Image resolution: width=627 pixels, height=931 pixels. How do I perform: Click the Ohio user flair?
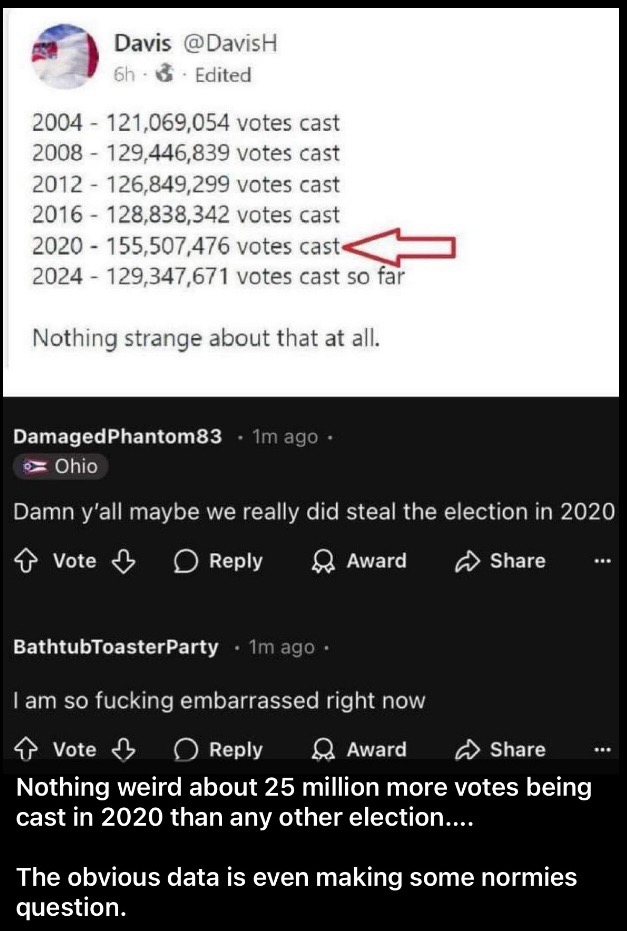click(60, 466)
